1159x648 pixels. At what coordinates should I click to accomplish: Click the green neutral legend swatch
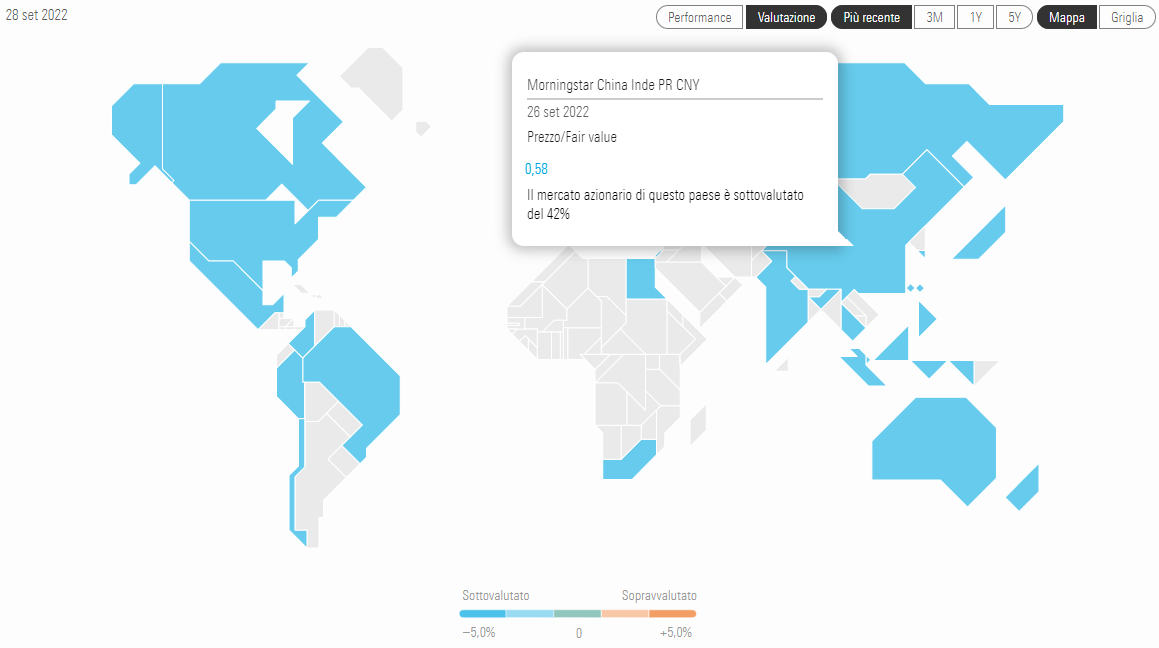pos(577,613)
